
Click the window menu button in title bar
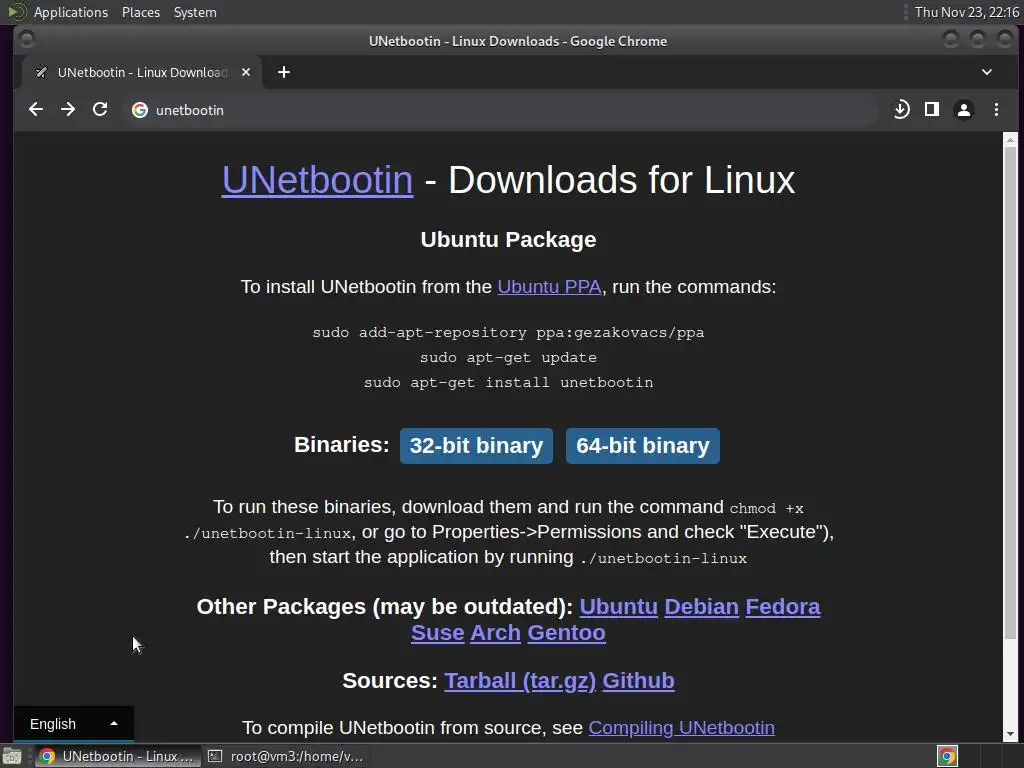pos(27,40)
